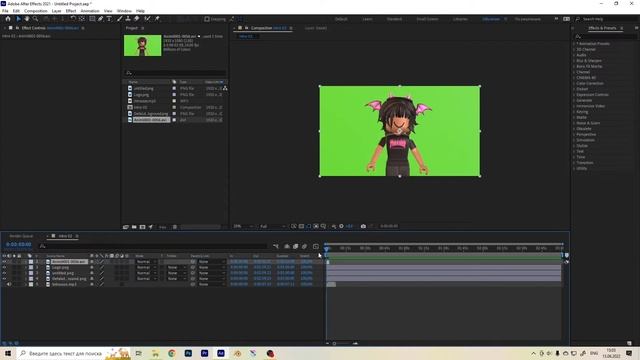This screenshot has width=640, height=360.
Task: Open blending Mode dropdown of the Logo.png layer
Action: (146, 267)
